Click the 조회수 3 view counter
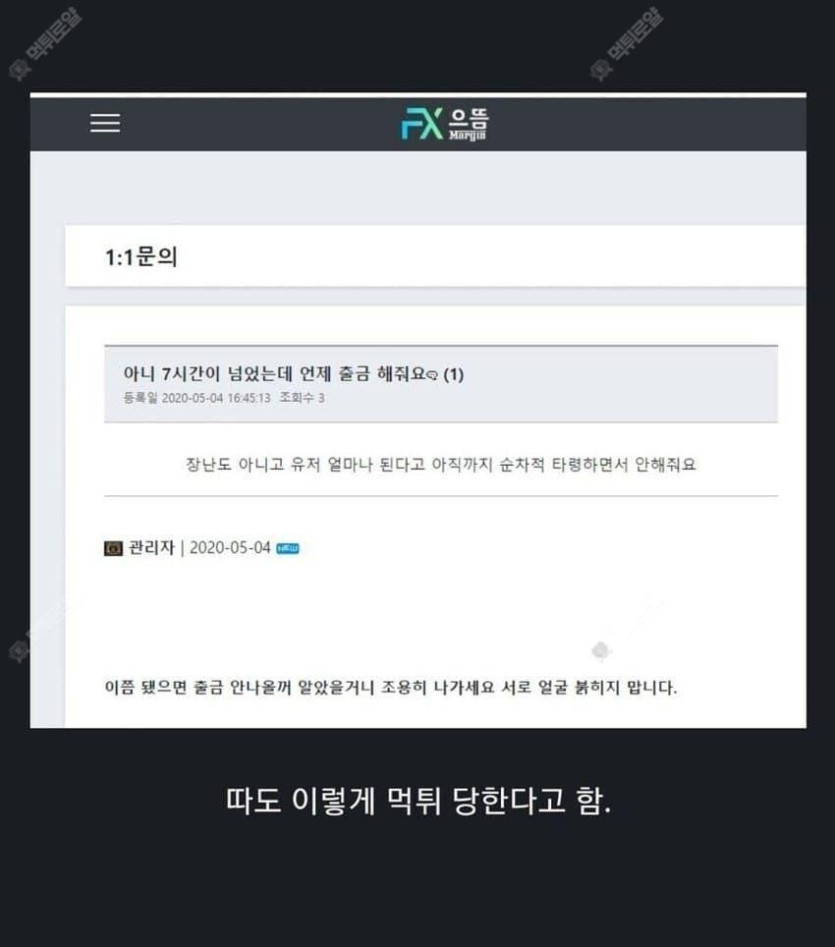This screenshot has height=947, width=835. click(302, 397)
